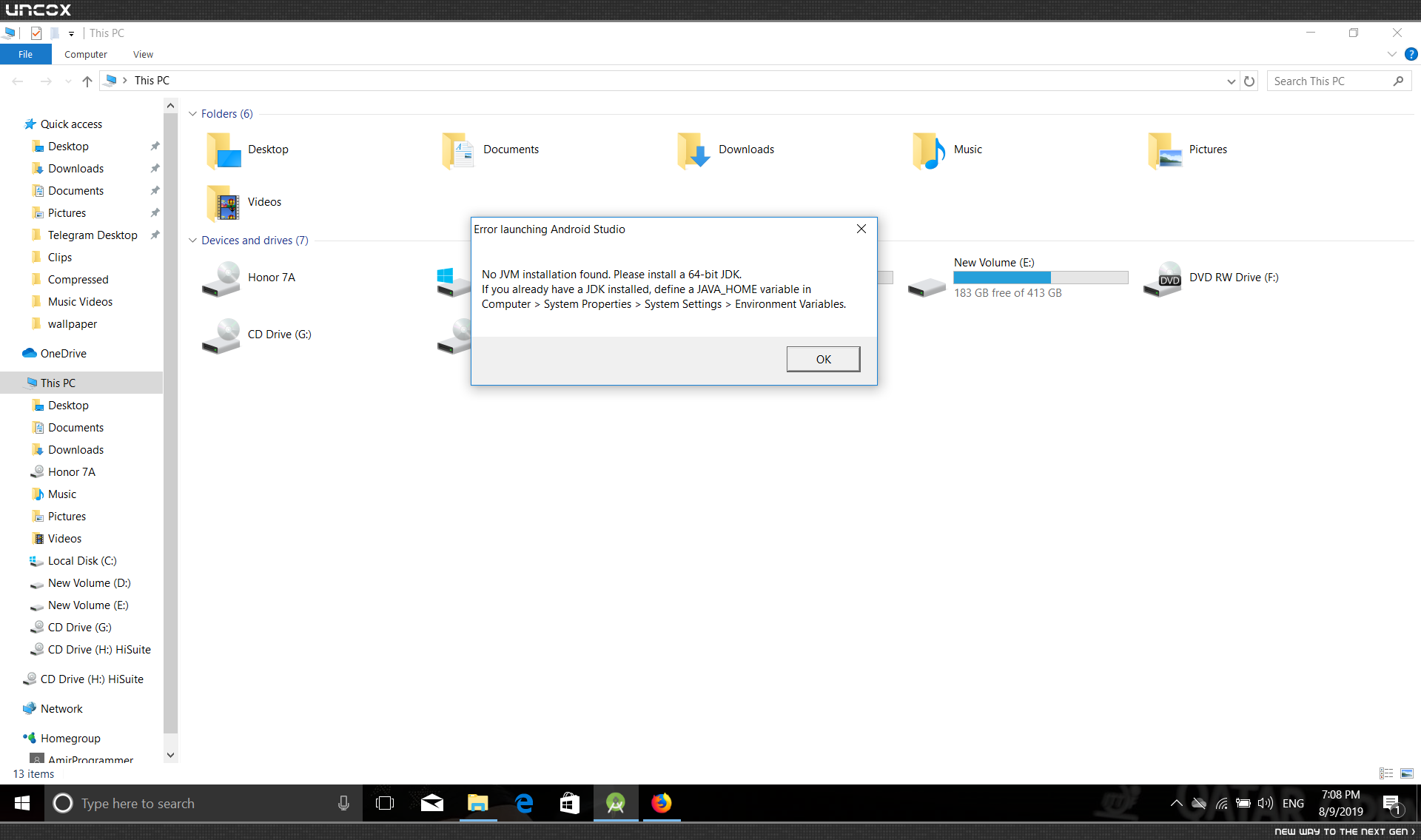Open the clock and calendar flyout

click(1340, 803)
